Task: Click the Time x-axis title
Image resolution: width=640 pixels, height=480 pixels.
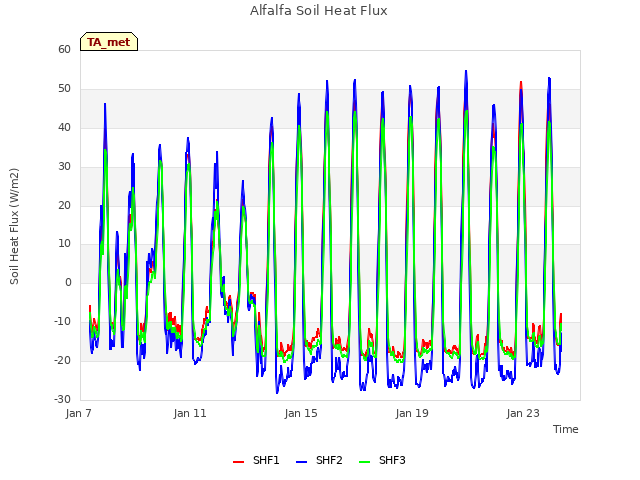Action: click(x=566, y=429)
